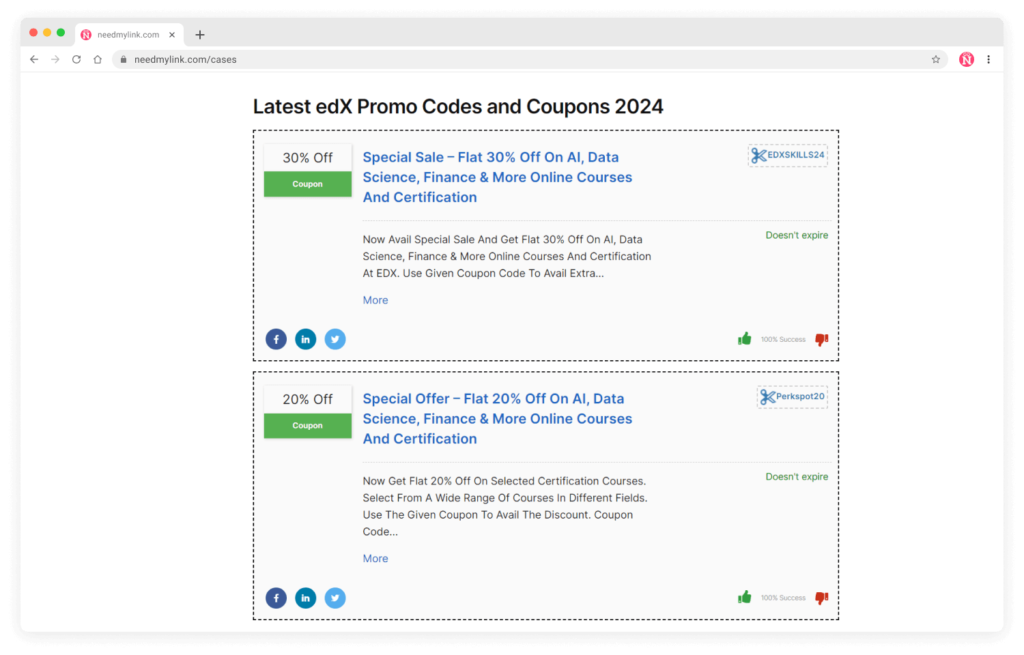This screenshot has height=655, width=1024.
Task: Thumbs down the EDXSKILLS24 coupon
Action: click(821, 339)
